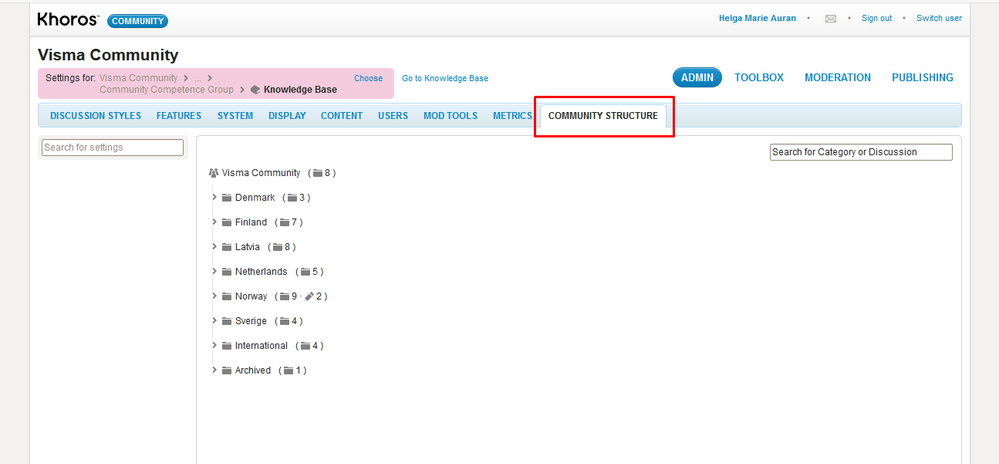This screenshot has height=464, width=999.
Task: Click the Latvia folder icon
Action: click(x=226, y=247)
